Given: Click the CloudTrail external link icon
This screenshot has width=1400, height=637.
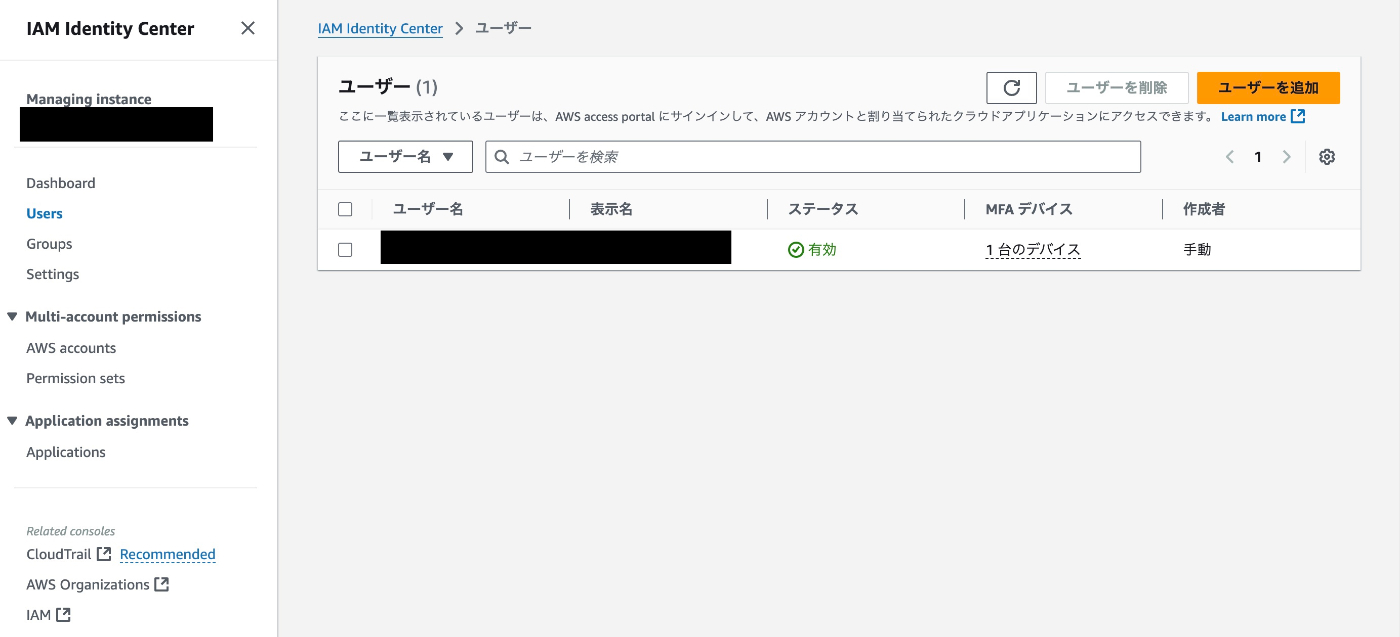Looking at the screenshot, I should coord(104,554).
